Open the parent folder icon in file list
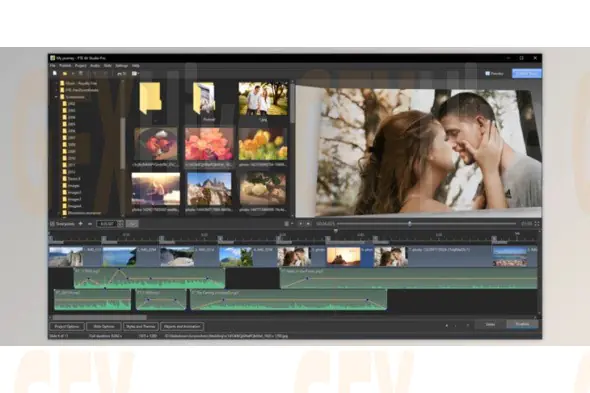Viewport: 590px width, 393px height. coord(151,98)
